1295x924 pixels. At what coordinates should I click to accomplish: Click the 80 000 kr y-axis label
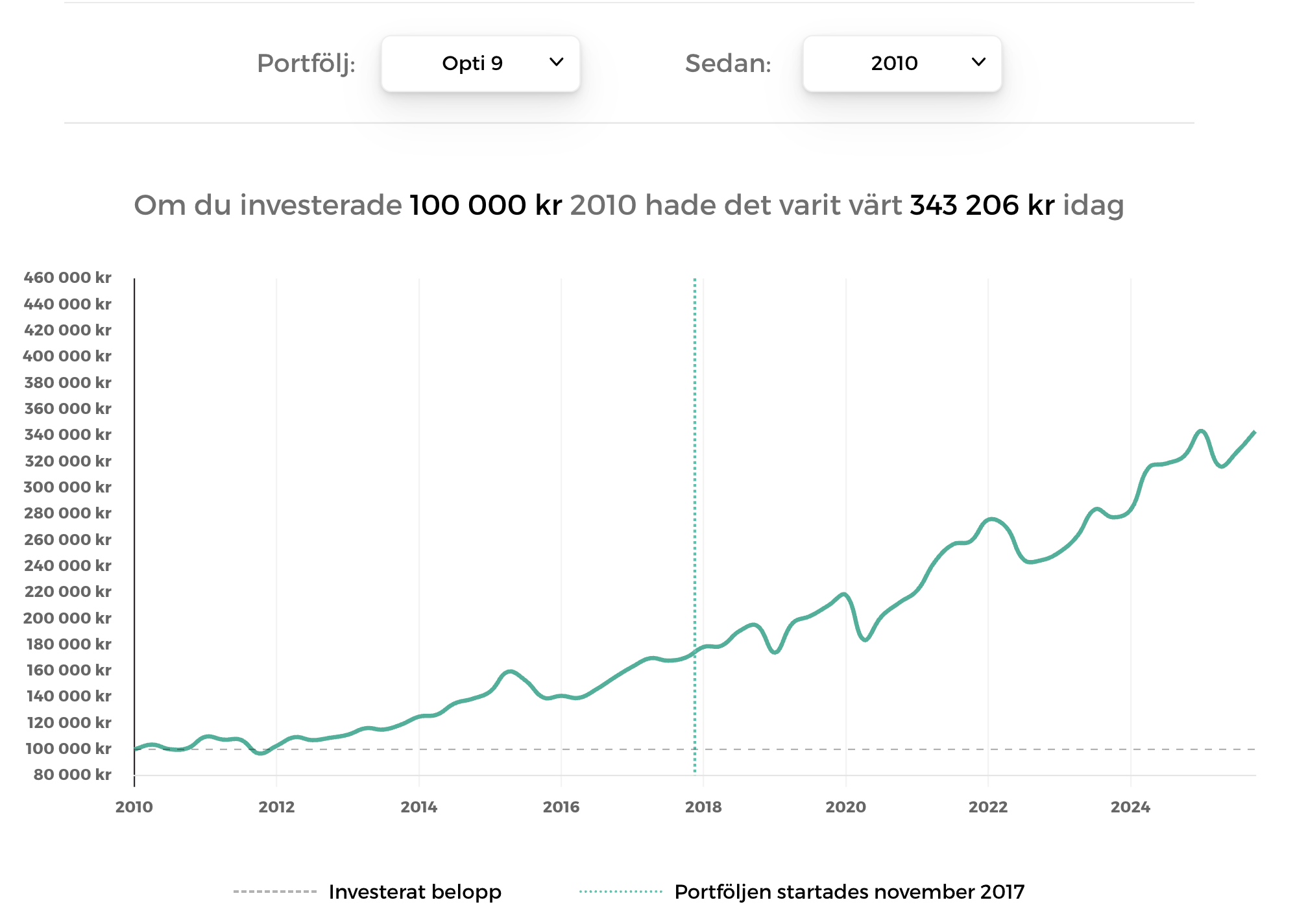click(72, 775)
